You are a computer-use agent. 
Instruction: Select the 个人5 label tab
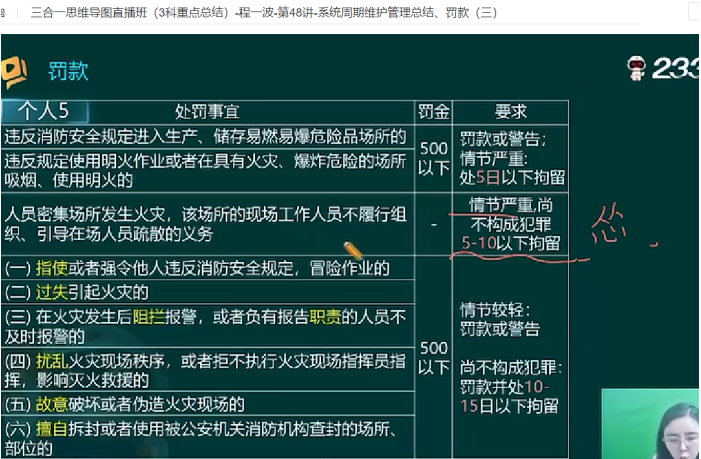pos(43,111)
